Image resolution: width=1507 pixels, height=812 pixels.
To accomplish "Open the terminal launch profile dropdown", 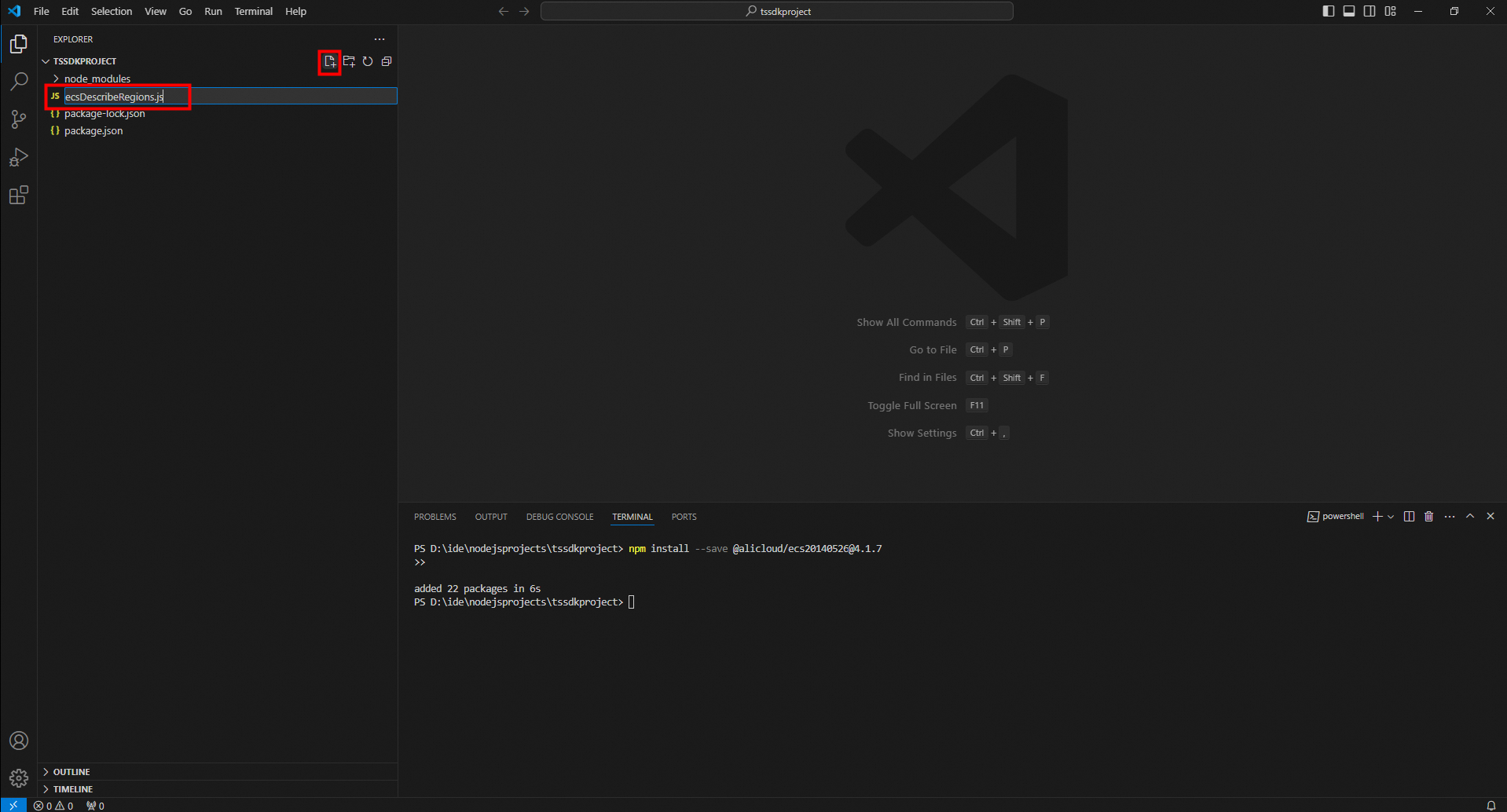I will point(1391,516).
